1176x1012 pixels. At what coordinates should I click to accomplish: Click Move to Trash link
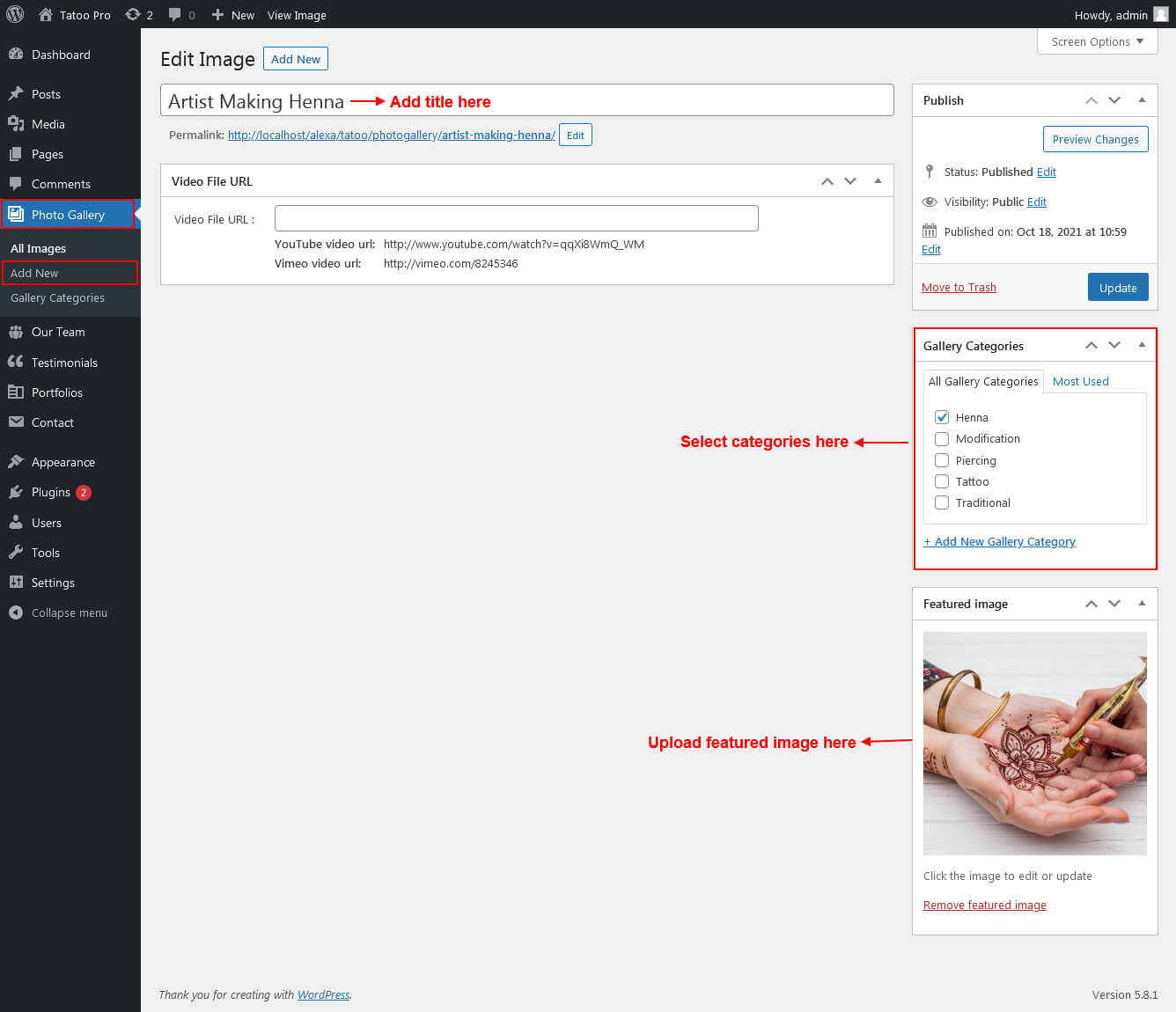click(x=959, y=287)
